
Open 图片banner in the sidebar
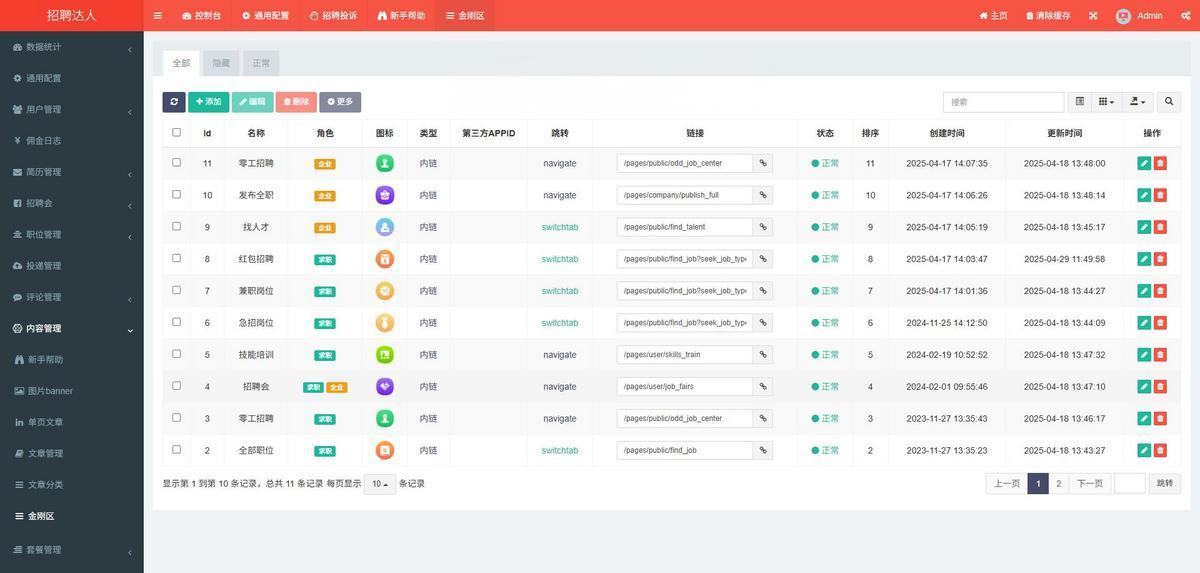tap(50, 391)
